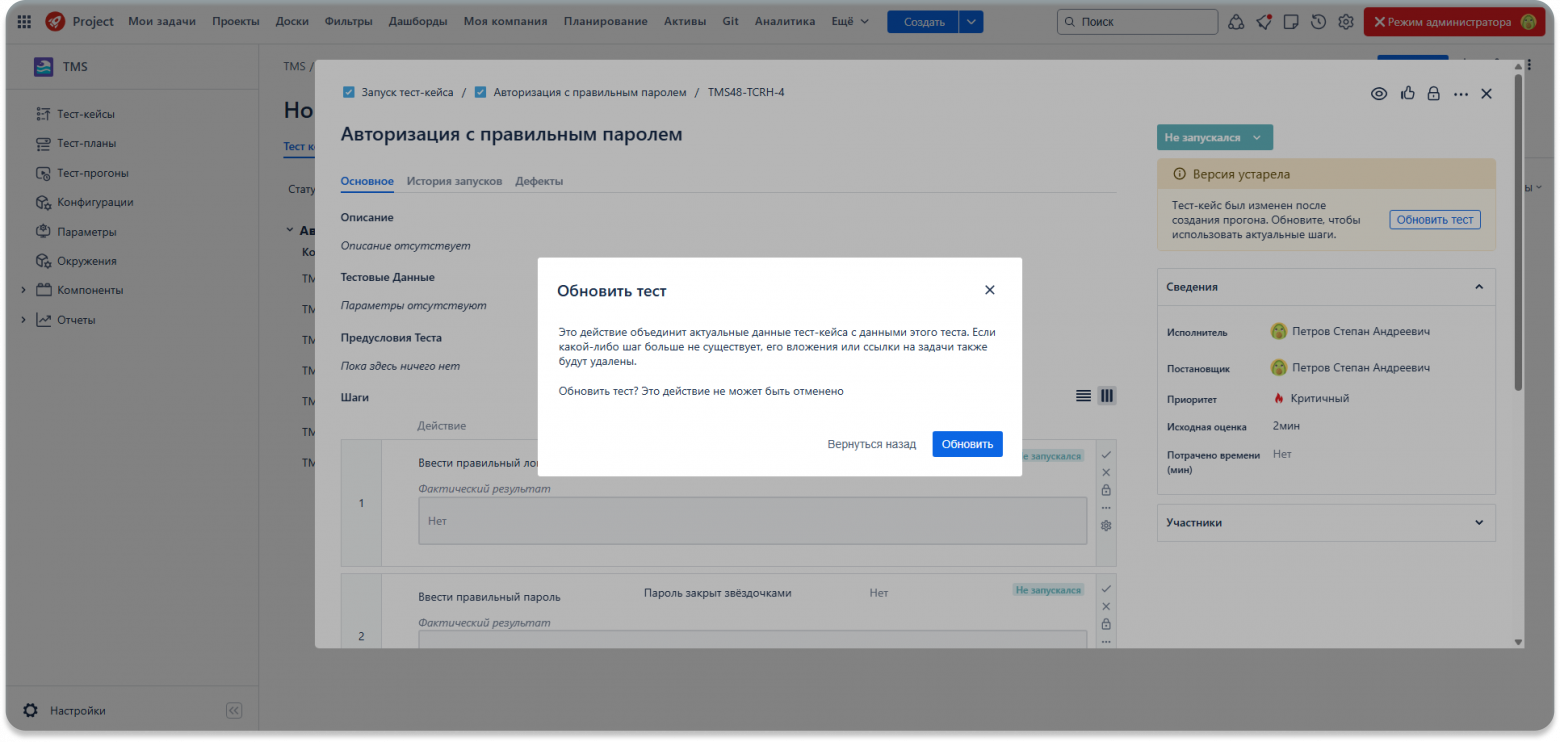Collapse the sidebar with double-chevron icon
Image resolution: width=1560 pixels, height=742 pixels.
[234, 711]
